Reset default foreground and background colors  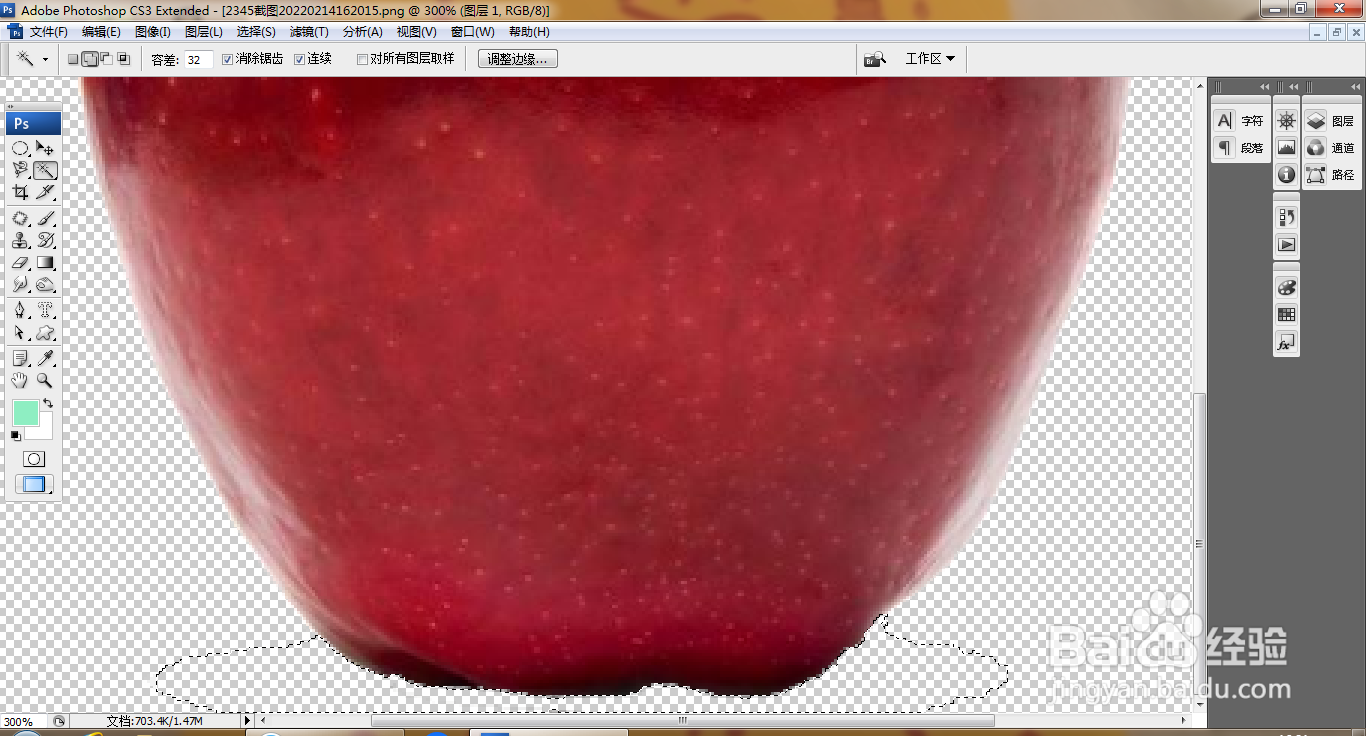(15, 436)
